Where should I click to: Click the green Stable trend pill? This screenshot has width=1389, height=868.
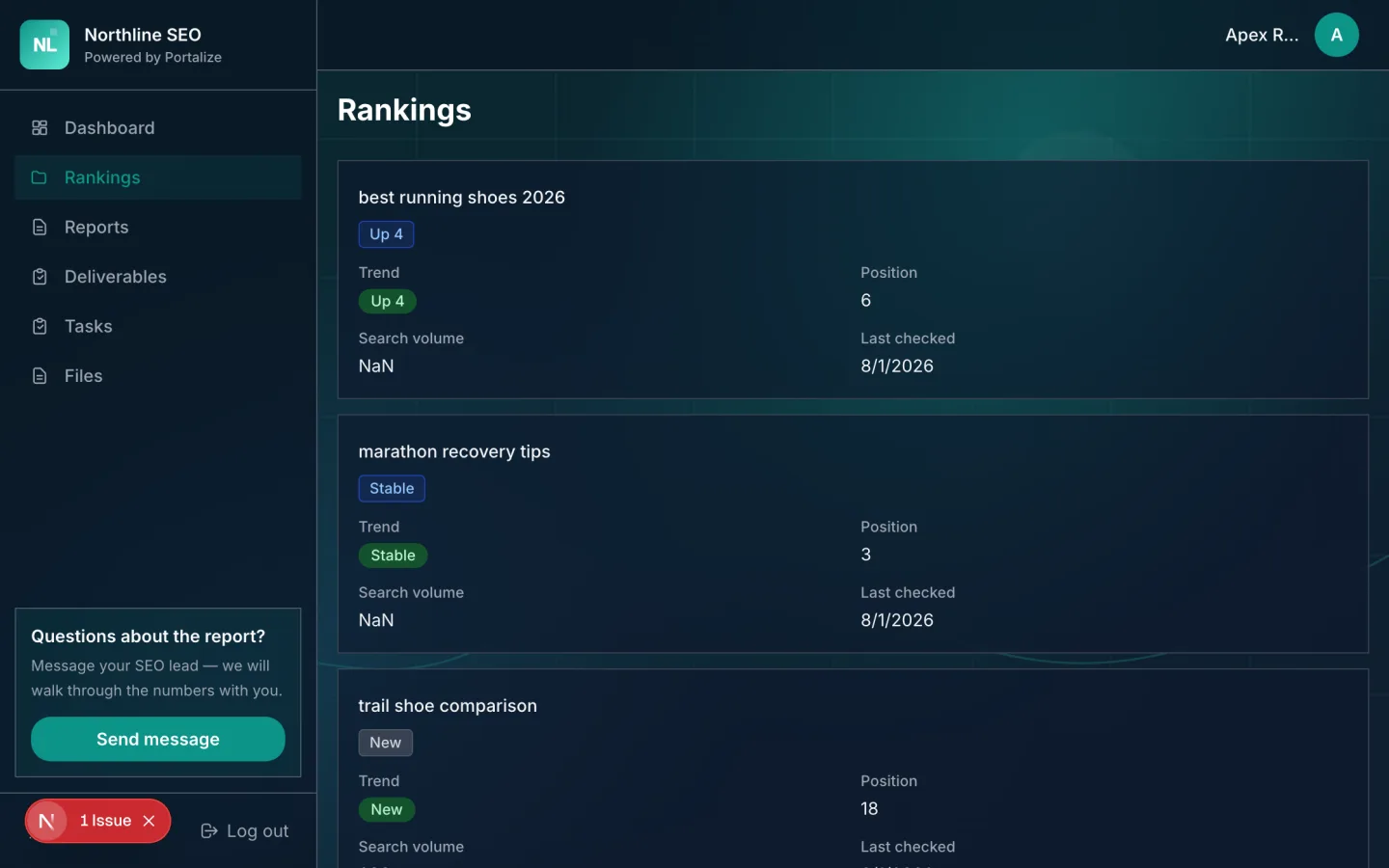(x=393, y=556)
